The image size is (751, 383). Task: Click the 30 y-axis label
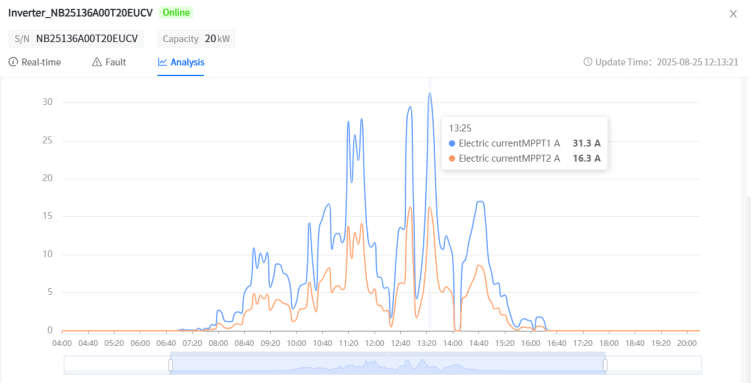47,102
